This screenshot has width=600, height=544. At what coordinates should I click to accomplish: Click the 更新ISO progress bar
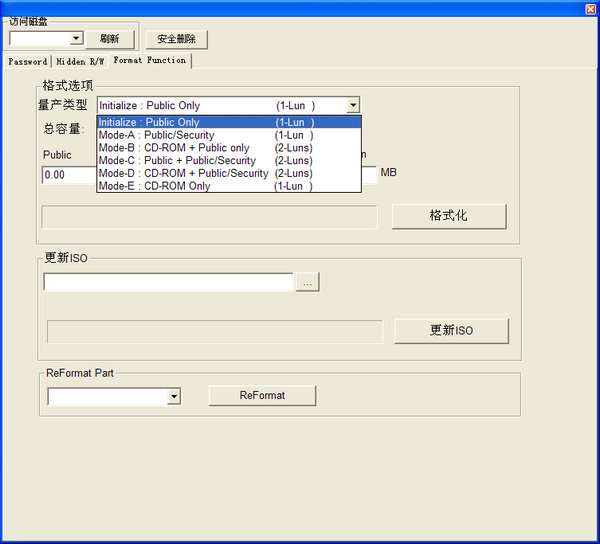(215, 332)
